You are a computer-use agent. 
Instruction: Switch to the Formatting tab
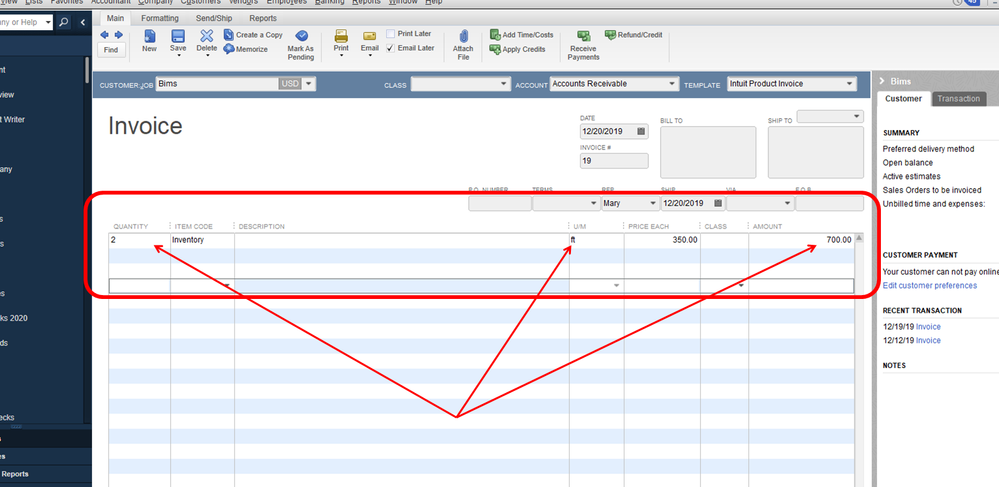point(160,18)
